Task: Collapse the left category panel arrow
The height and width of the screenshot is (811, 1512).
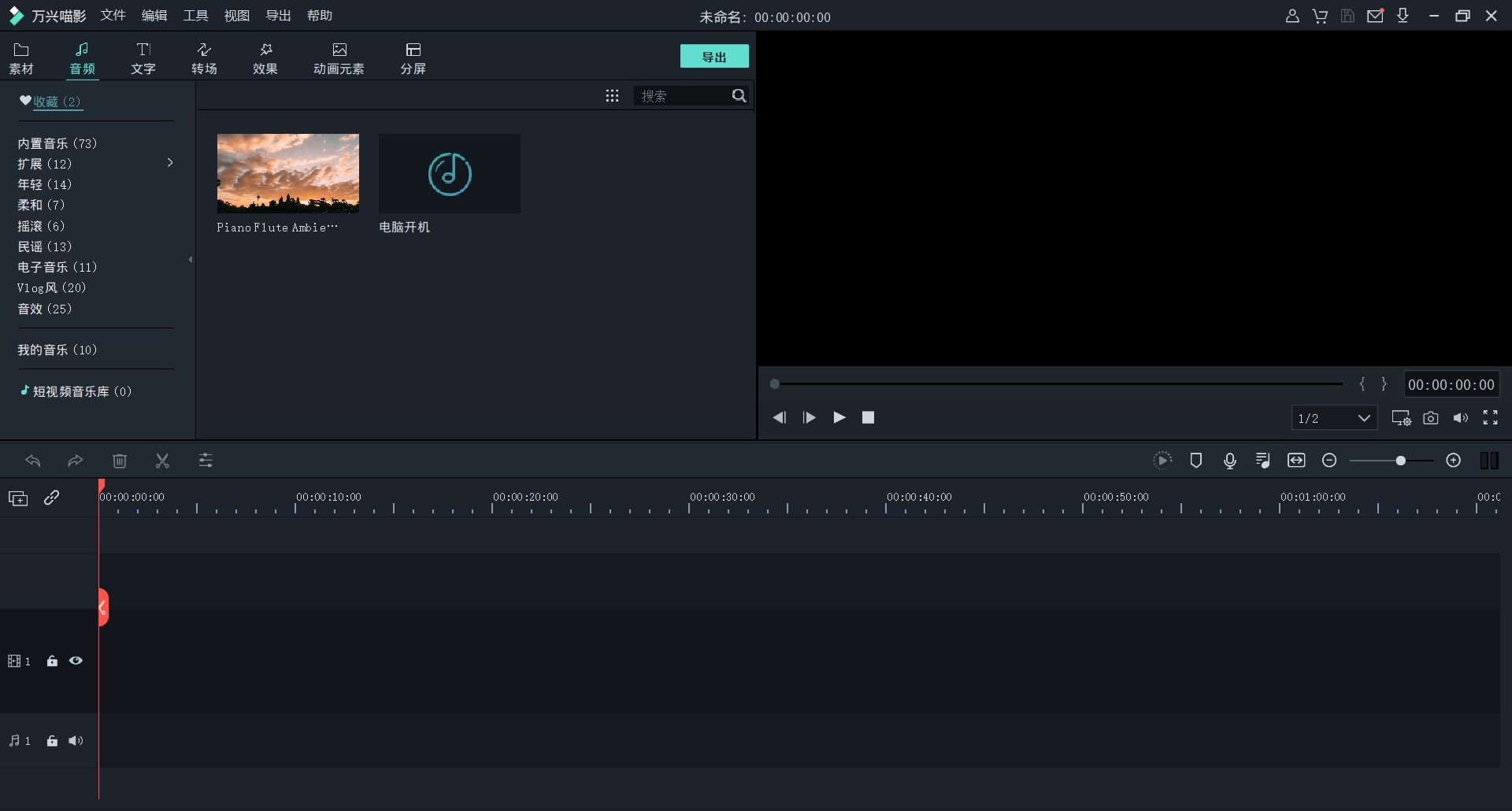Action: pyautogui.click(x=191, y=259)
